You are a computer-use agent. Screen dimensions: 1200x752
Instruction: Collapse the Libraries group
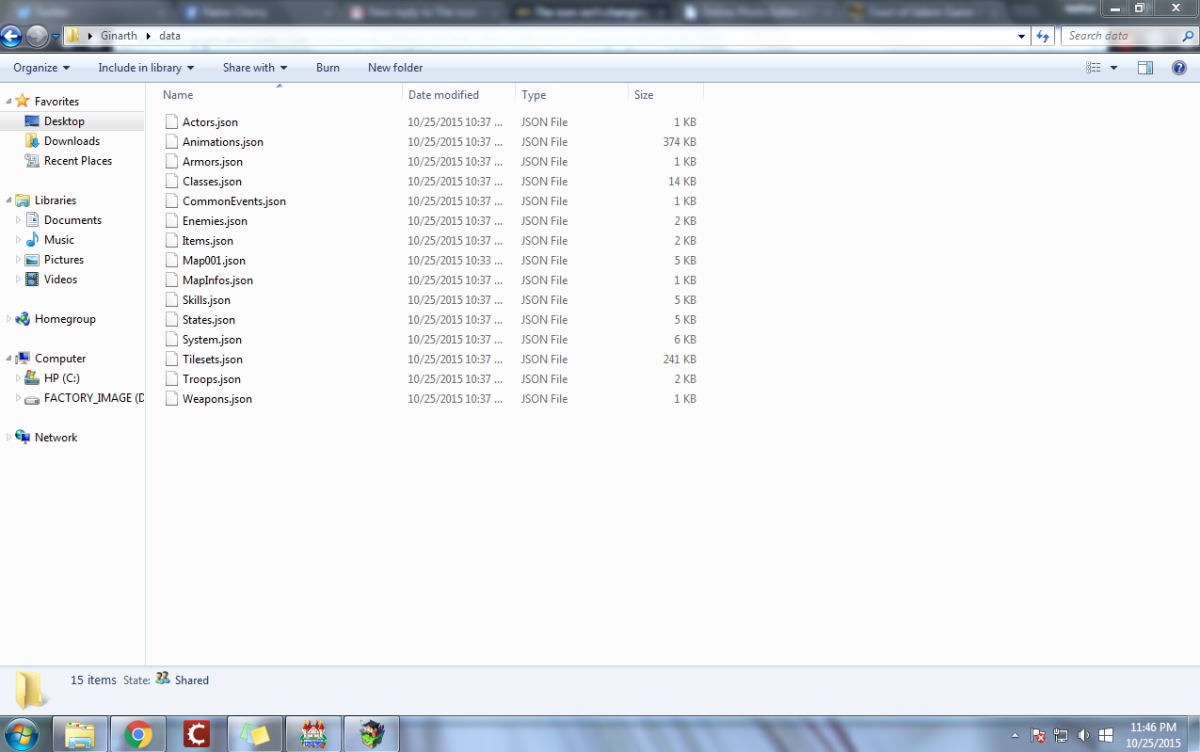[x=9, y=200]
